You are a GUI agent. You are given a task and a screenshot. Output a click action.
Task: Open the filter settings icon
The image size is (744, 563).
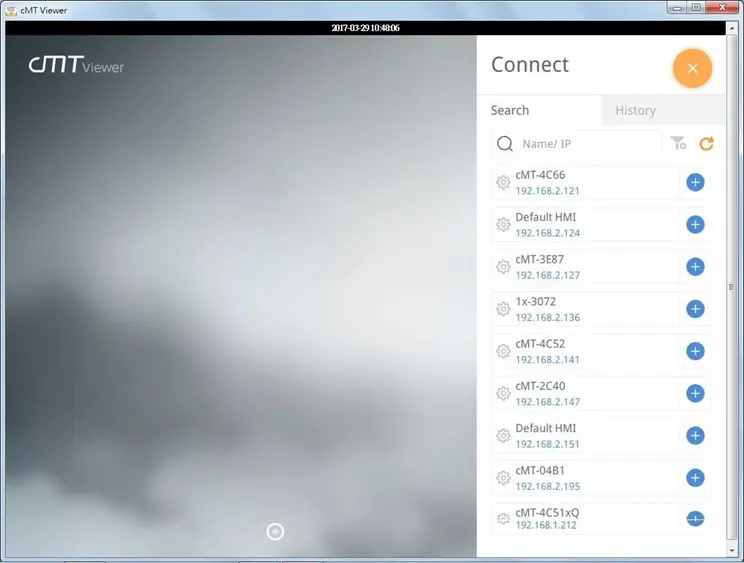coord(678,142)
